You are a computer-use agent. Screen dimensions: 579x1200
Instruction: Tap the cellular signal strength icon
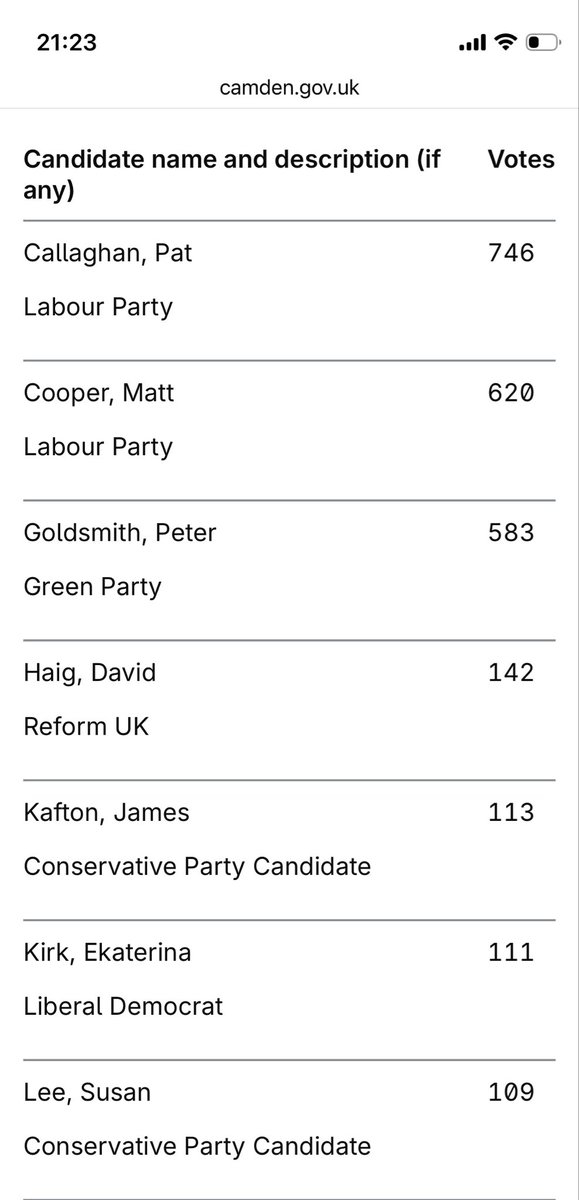coord(472,43)
